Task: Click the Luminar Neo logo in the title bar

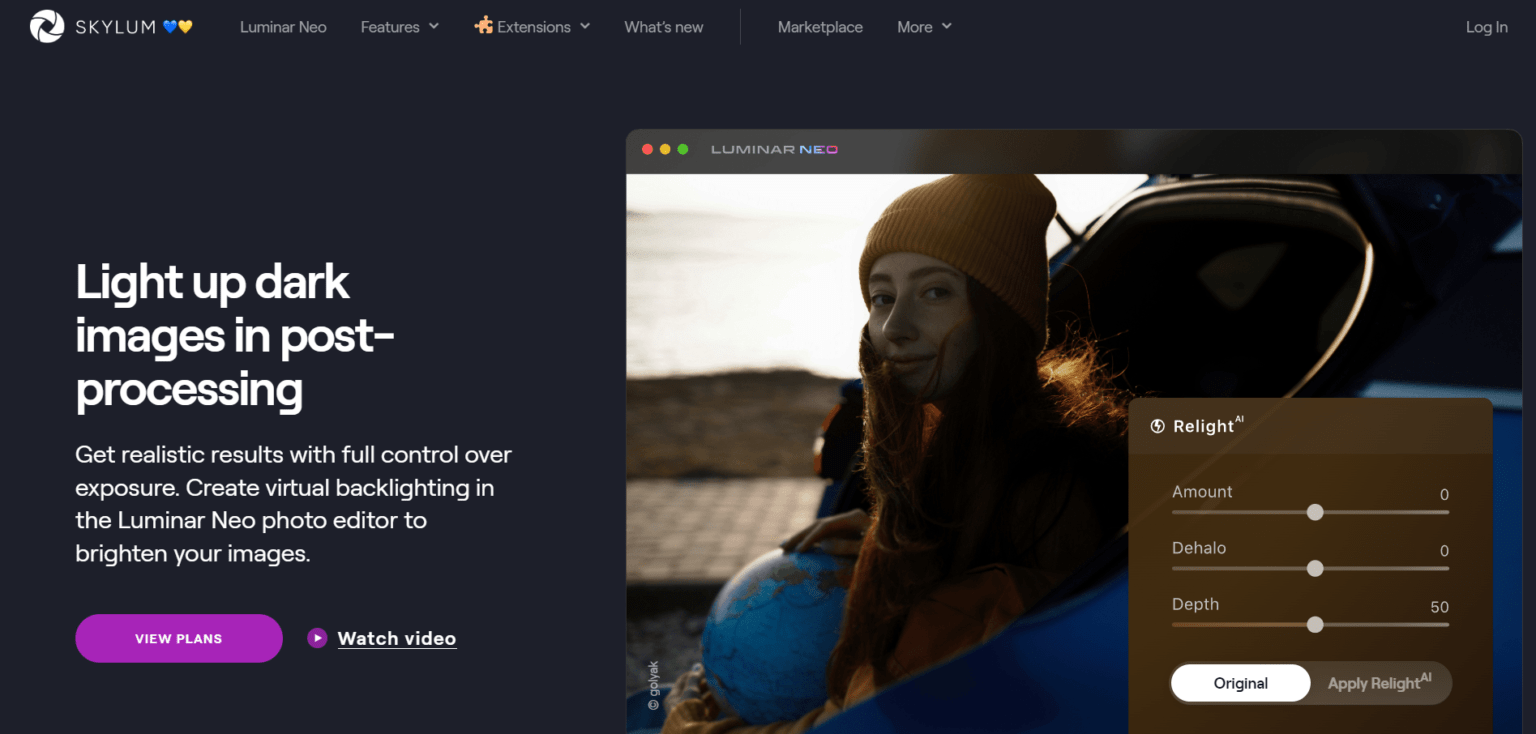Action: (x=774, y=149)
